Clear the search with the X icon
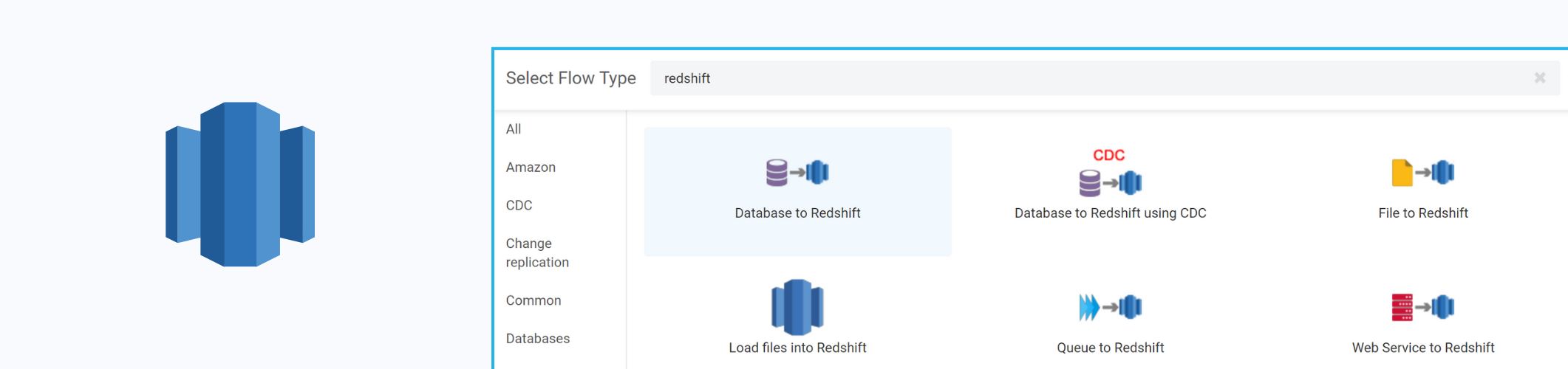Viewport: 1568px width, 369px height. [1540, 77]
